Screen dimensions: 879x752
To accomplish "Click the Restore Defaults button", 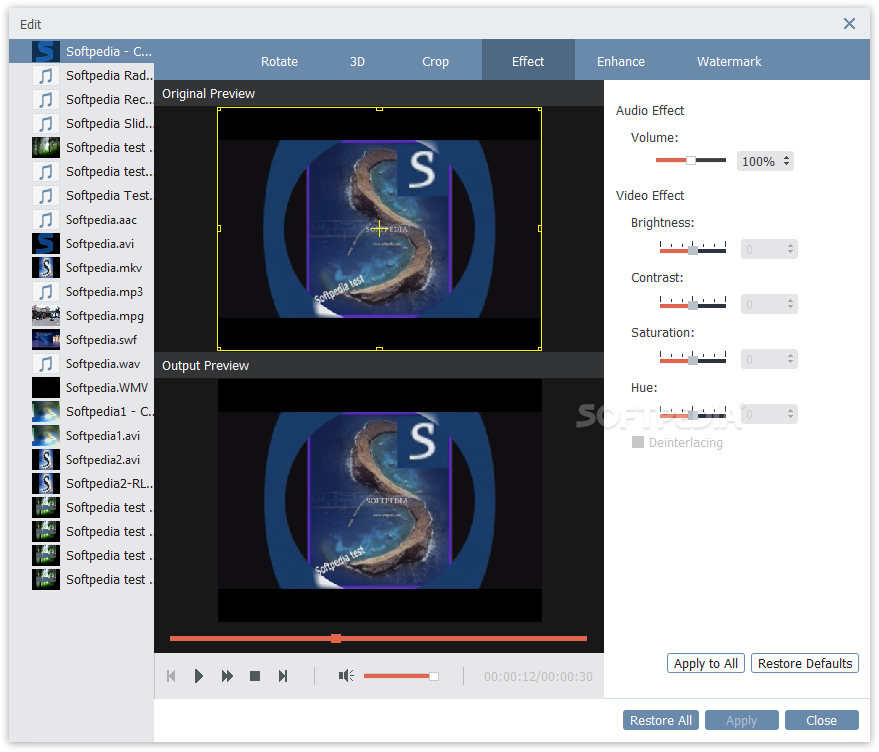I will pos(805,663).
